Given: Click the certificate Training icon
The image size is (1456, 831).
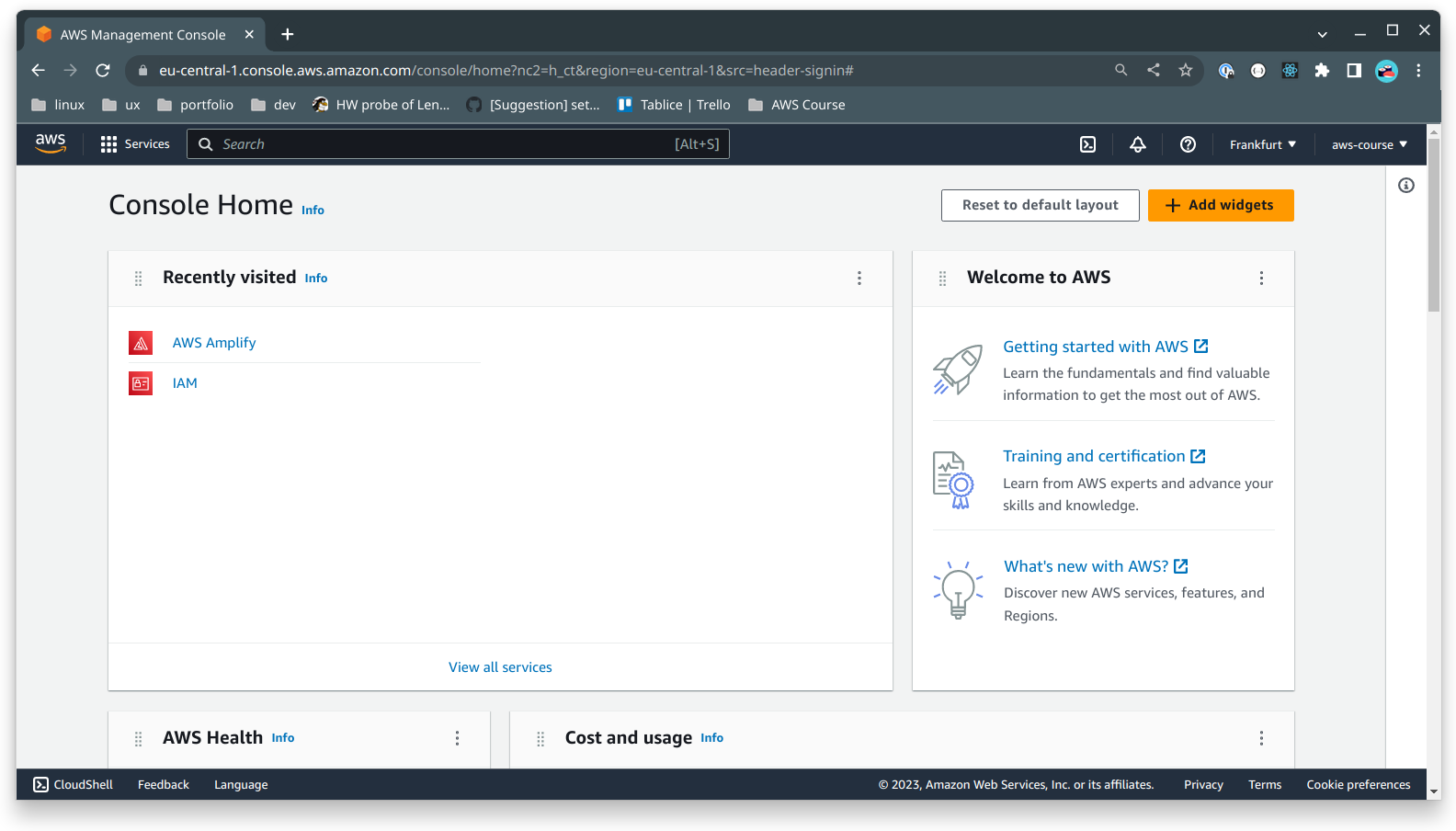Looking at the screenshot, I should 954,480.
